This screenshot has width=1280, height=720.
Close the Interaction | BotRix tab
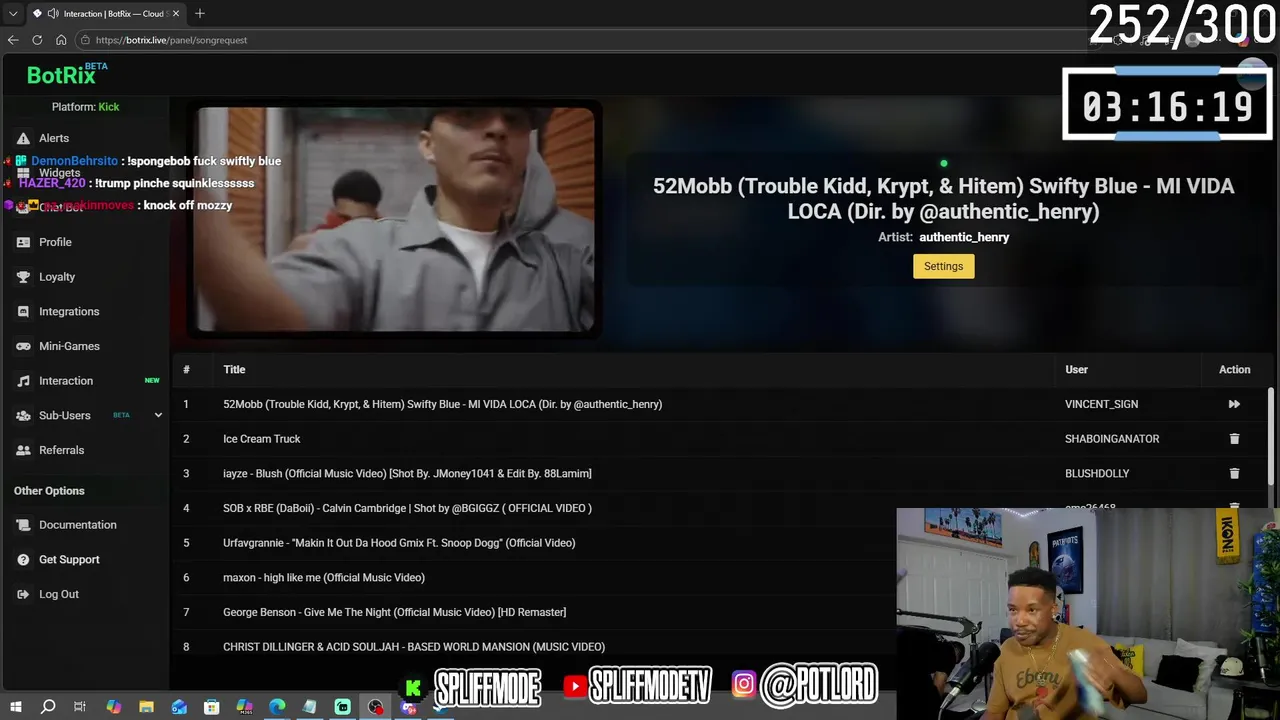tap(176, 13)
